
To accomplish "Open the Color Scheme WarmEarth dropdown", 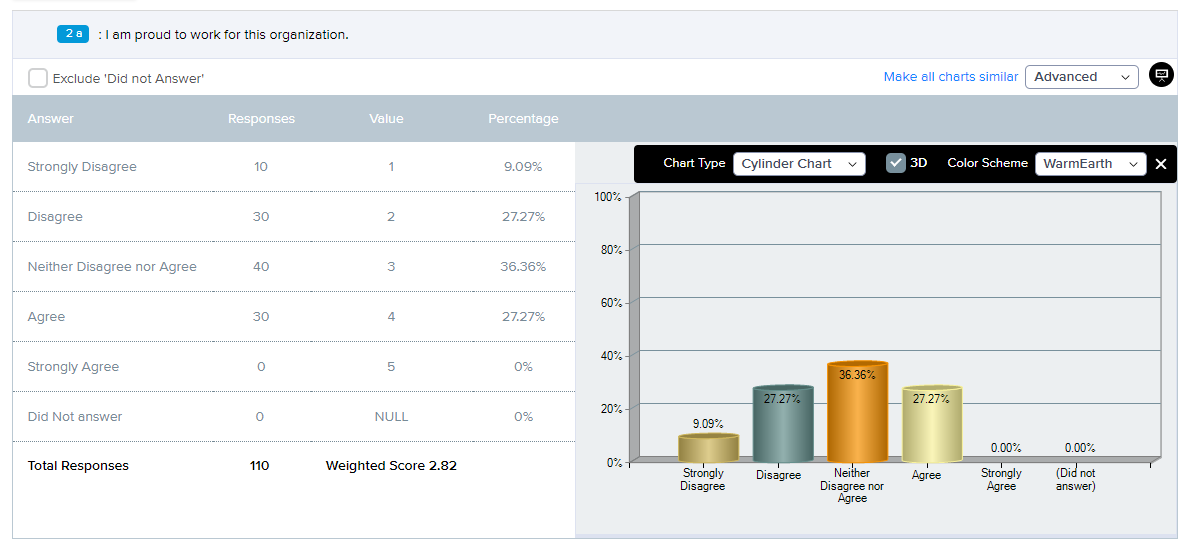I will (1091, 164).
